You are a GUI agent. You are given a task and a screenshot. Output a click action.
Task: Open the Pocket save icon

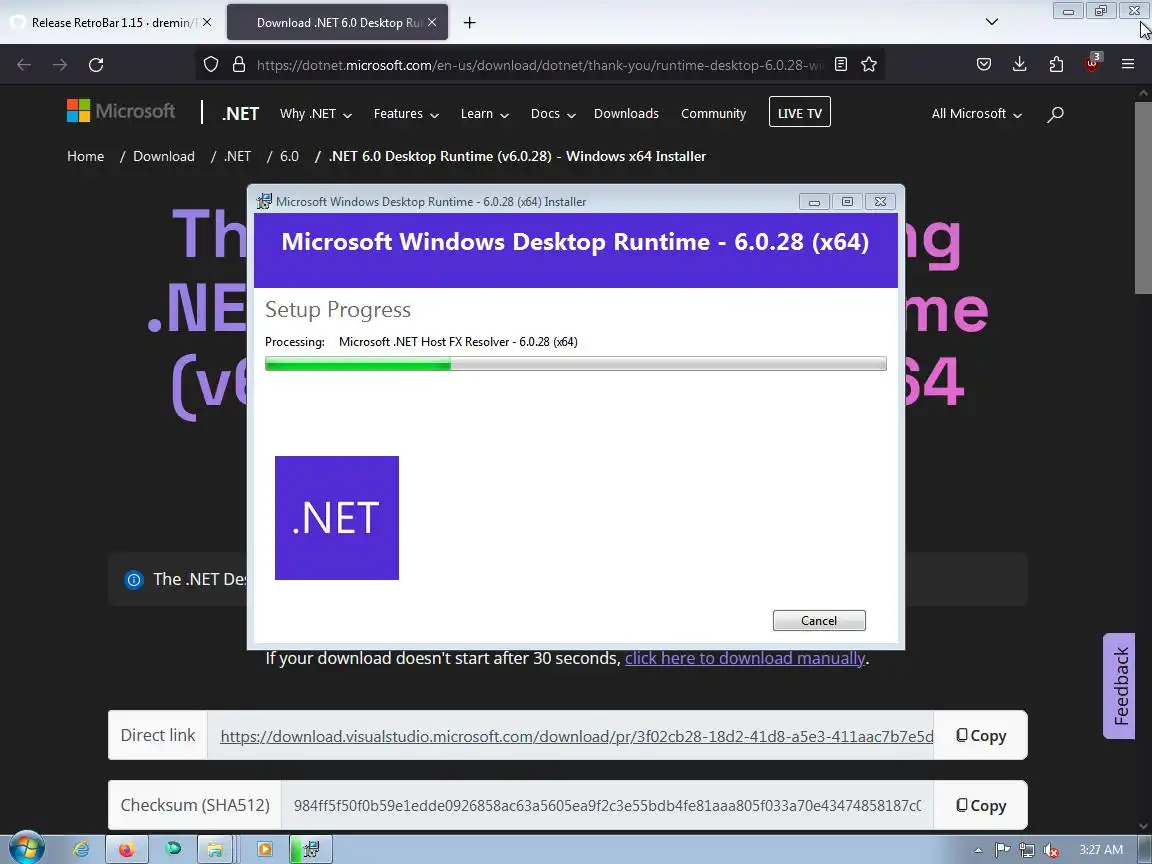[984, 65]
